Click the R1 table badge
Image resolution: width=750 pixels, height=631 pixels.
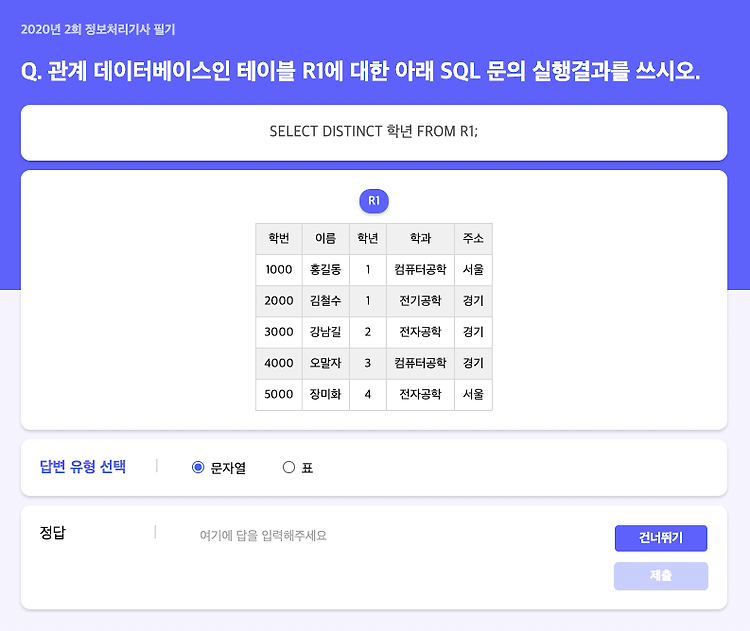coord(374,201)
